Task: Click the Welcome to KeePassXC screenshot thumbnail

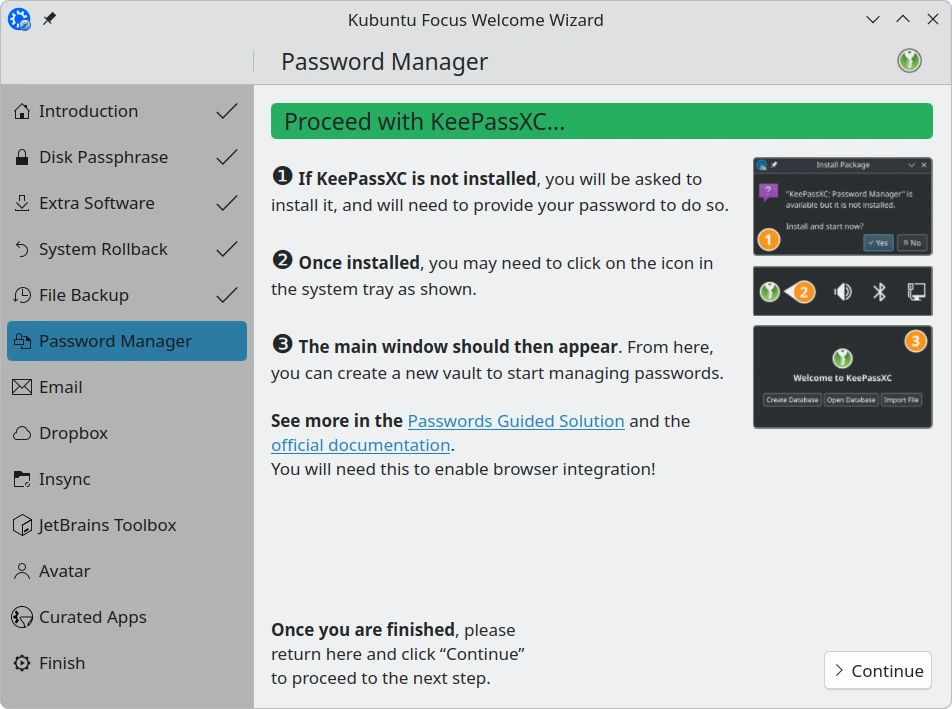Action: pos(843,377)
